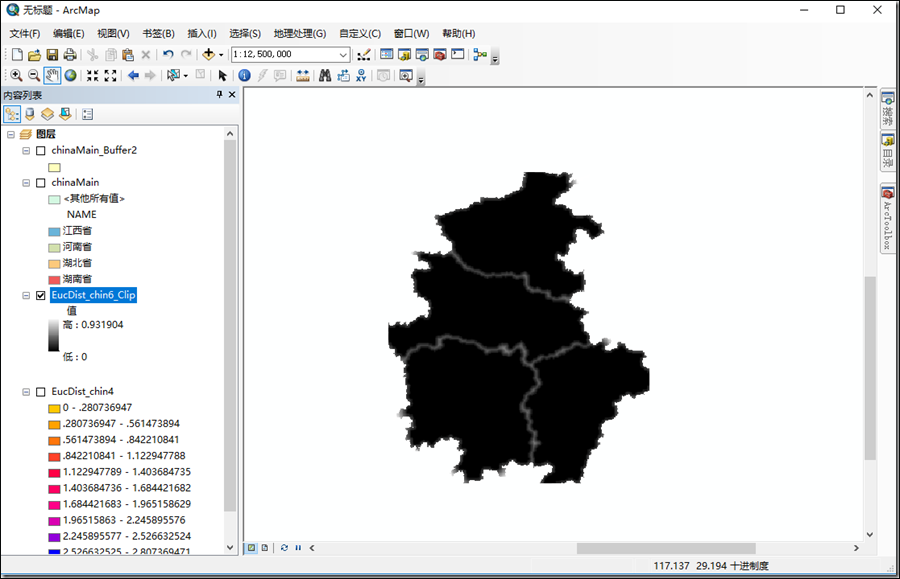Image resolution: width=900 pixels, height=579 pixels.
Task: Enable the chinaMain_Buffer2 layer checkbox
Action: pos(41,150)
